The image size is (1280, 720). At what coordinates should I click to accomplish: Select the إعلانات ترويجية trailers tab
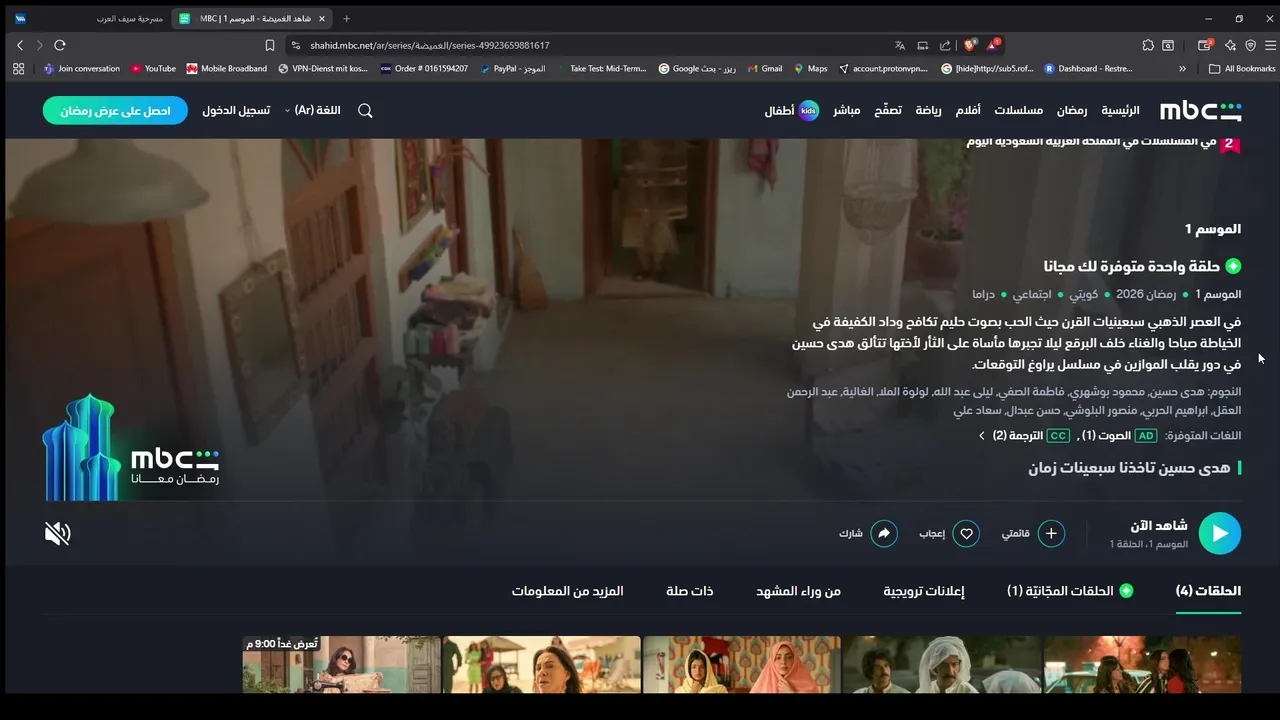924,591
